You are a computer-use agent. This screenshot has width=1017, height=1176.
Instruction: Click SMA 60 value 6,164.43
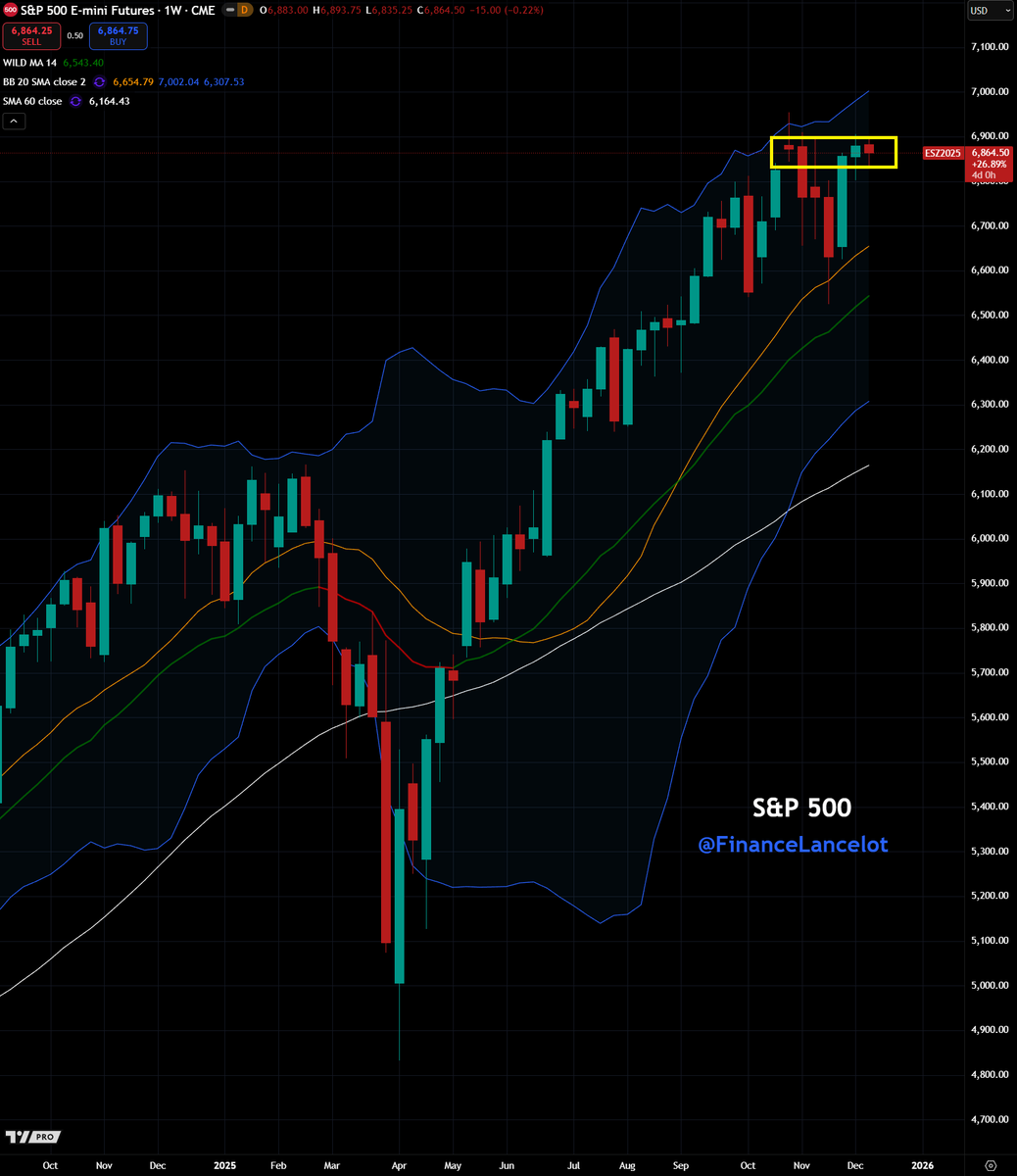108,101
